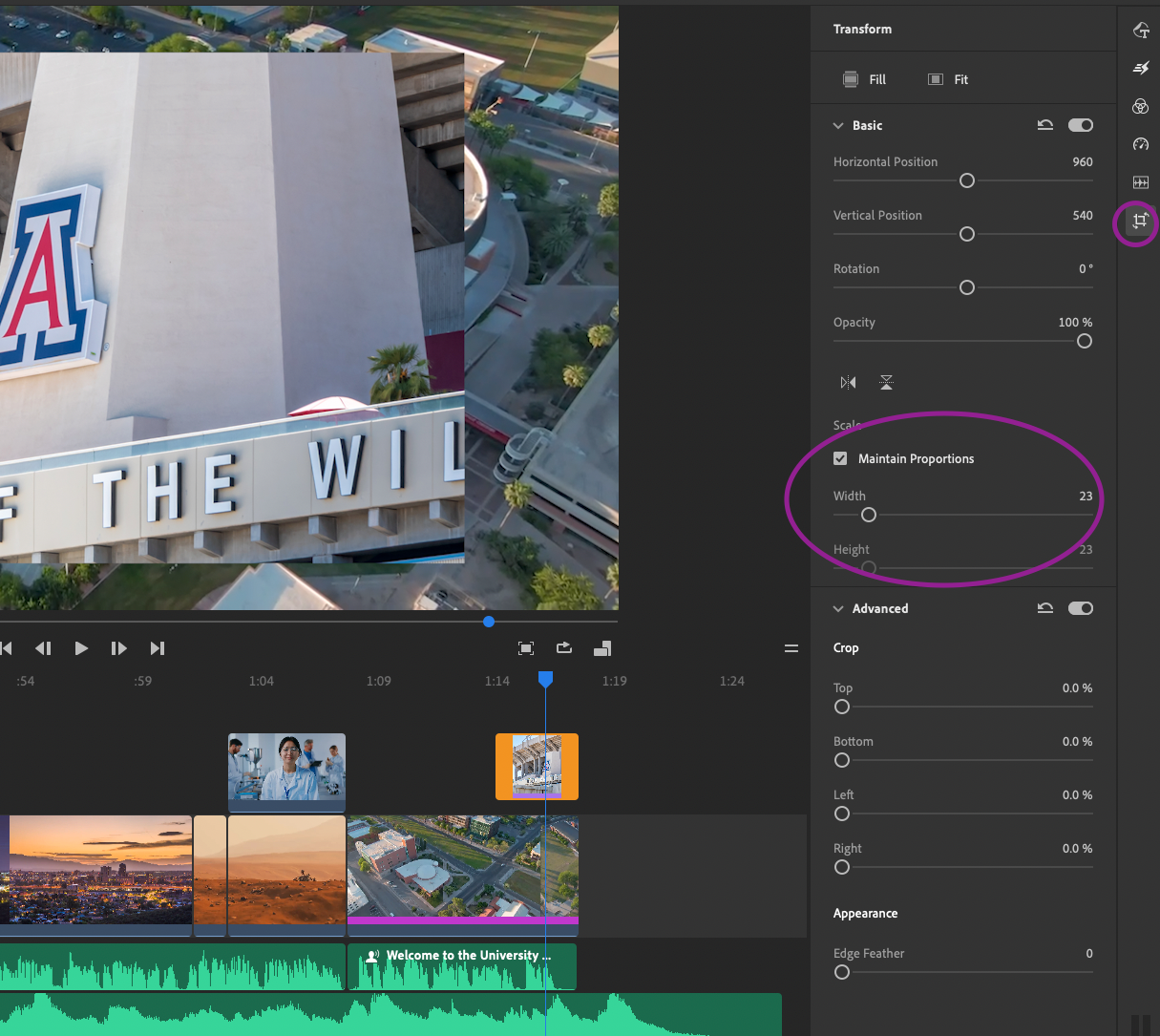Viewport: 1160px width, 1036px height.
Task: Open the Speed panel icon
Action: [1140, 144]
